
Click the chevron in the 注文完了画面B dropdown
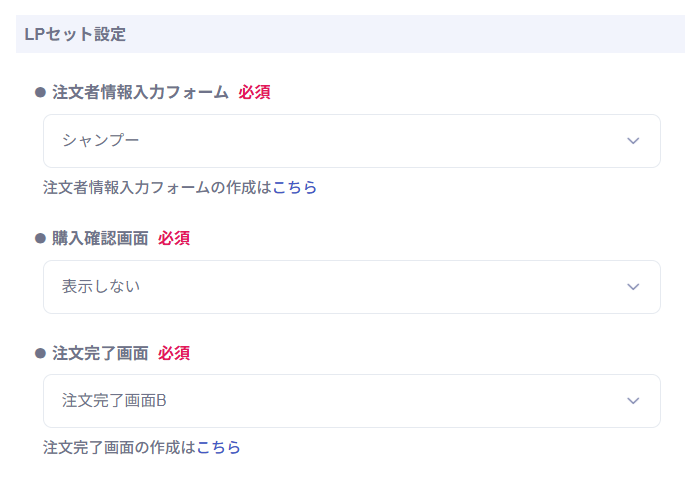click(x=632, y=401)
